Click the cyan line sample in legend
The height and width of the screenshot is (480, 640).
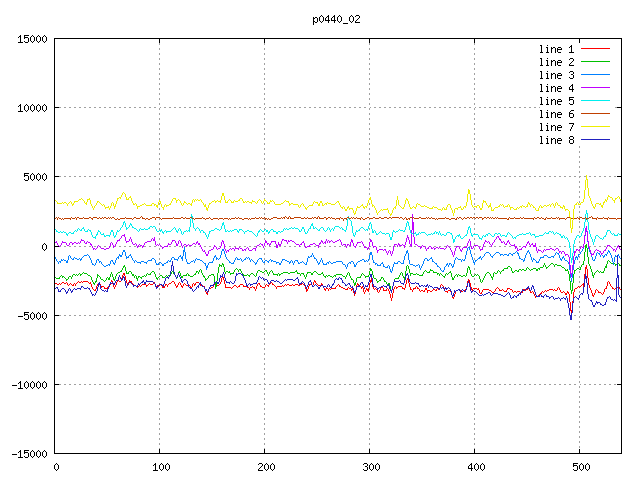(x=596, y=101)
